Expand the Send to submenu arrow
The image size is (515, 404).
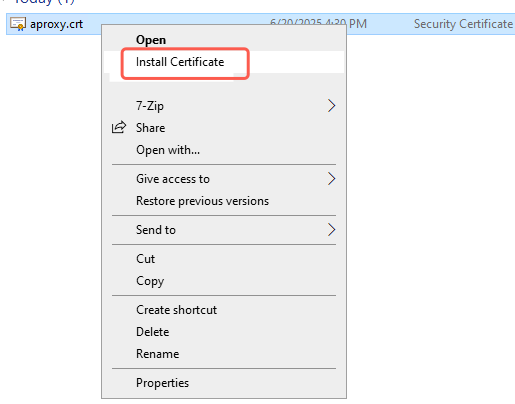tap(331, 230)
